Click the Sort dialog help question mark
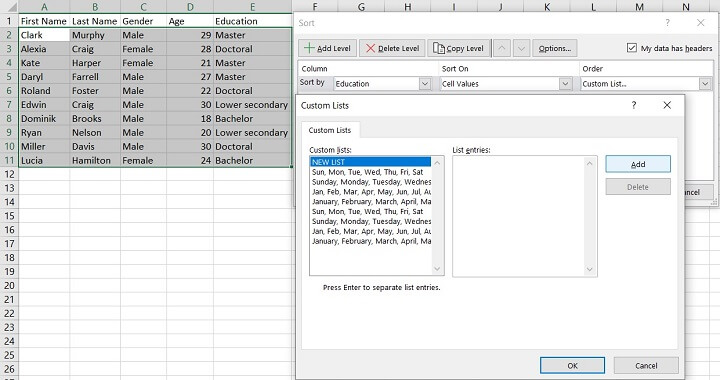This screenshot has height=380, width=720. point(667,23)
